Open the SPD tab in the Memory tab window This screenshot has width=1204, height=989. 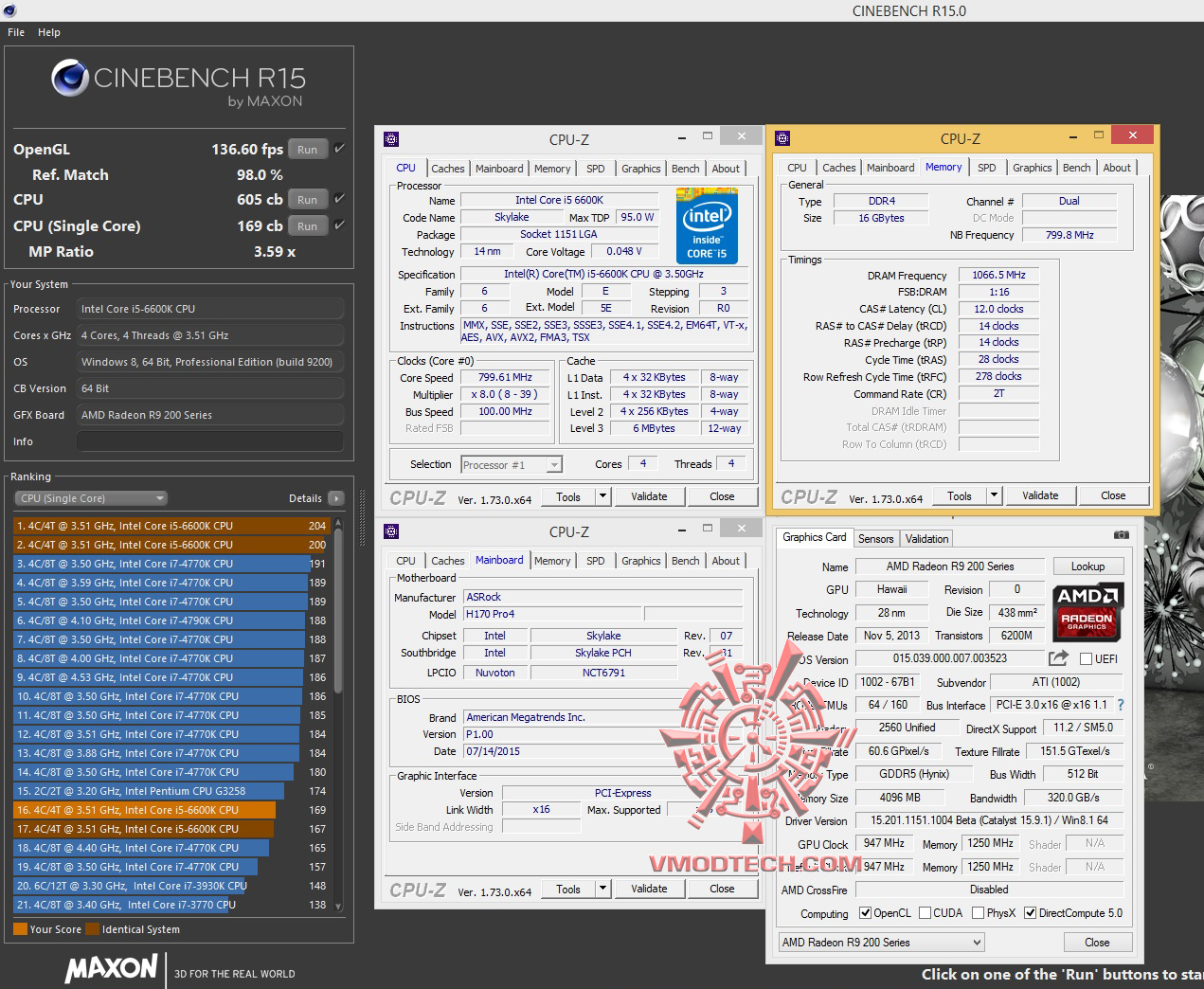click(987, 168)
